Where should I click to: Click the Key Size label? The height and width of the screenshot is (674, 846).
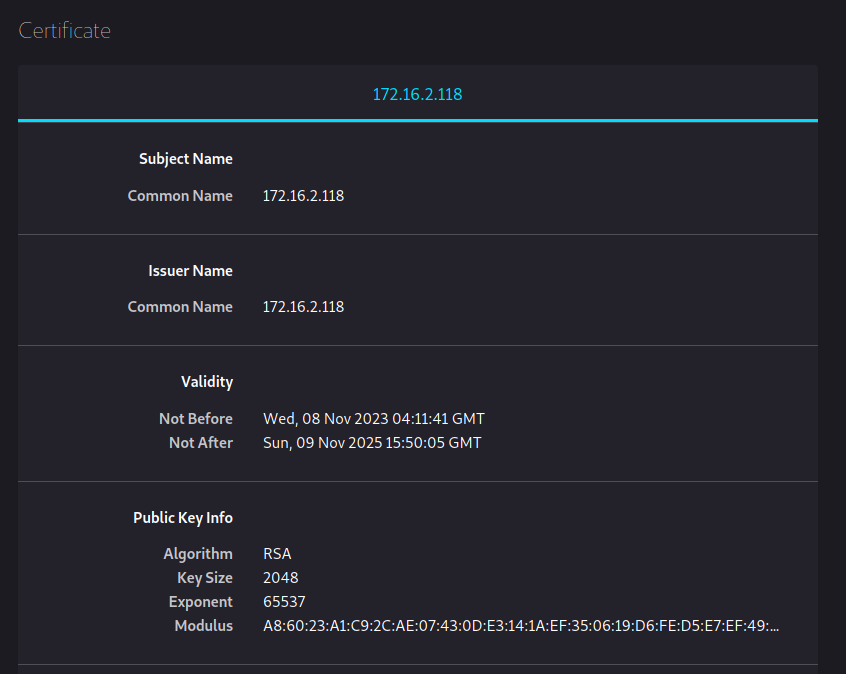point(204,578)
